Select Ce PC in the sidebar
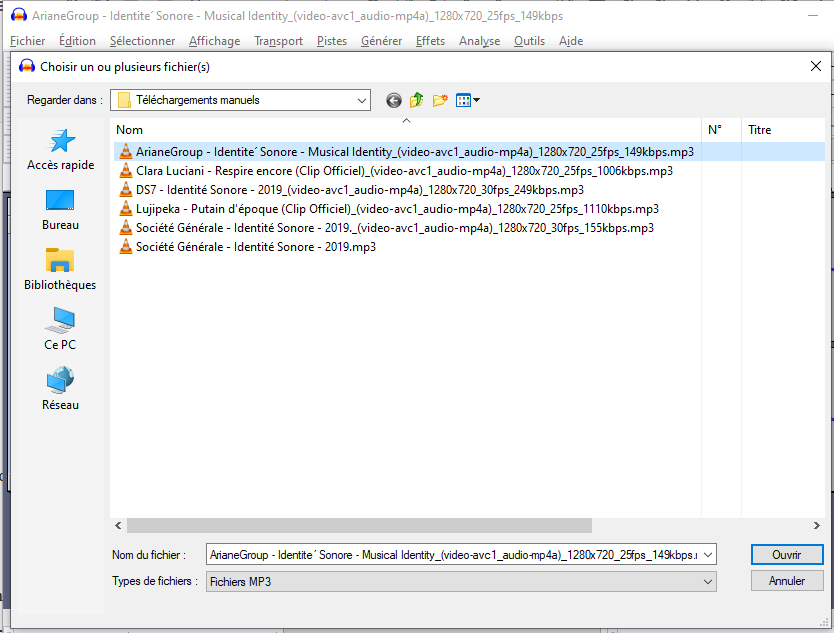Viewport: 834px width, 633px height. click(x=60, y=329)
